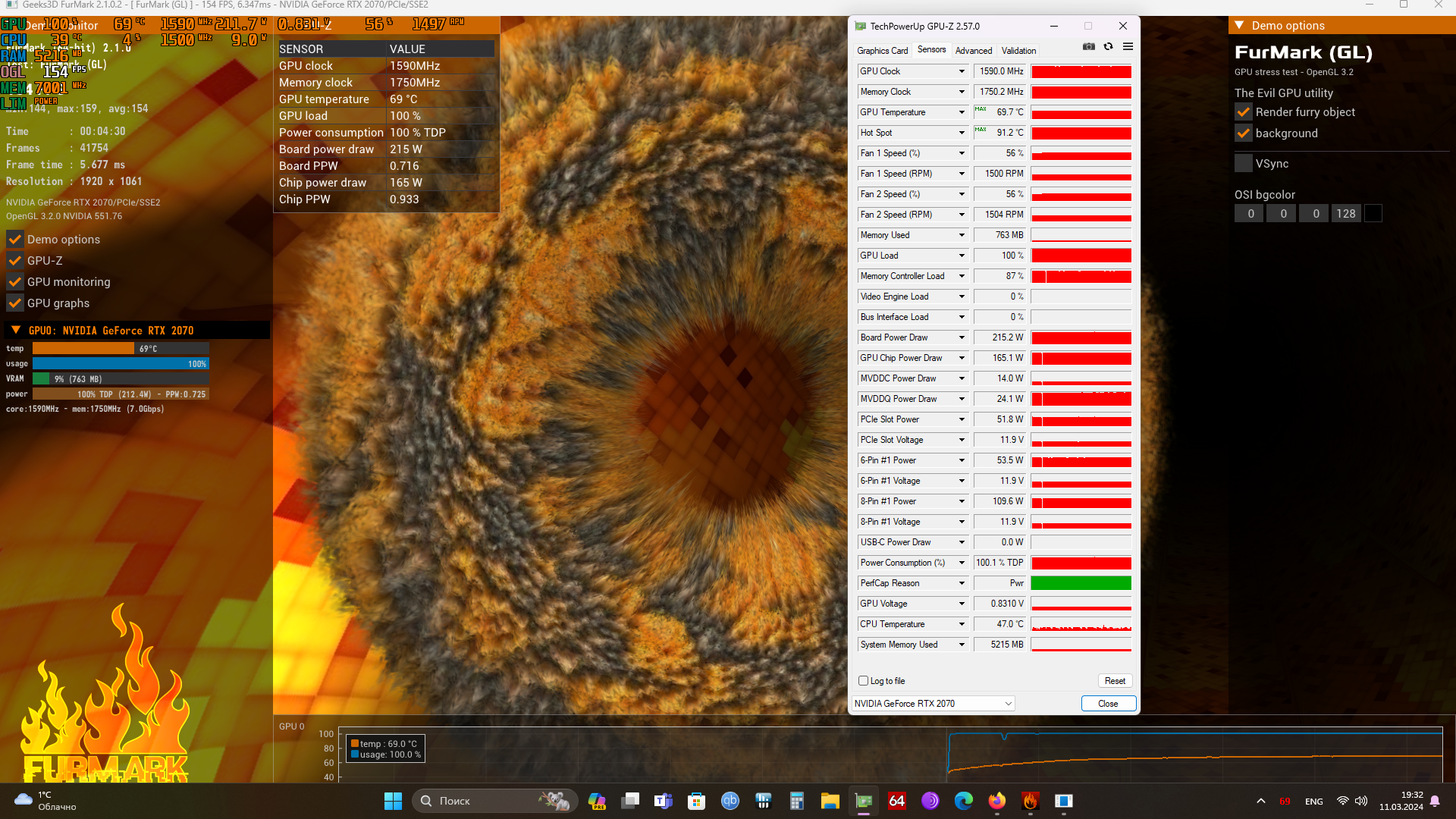Open qBittorrent icon in taskbar
Screen dimensions: 1456x819
pyautogui.click(x=730, y=801)
